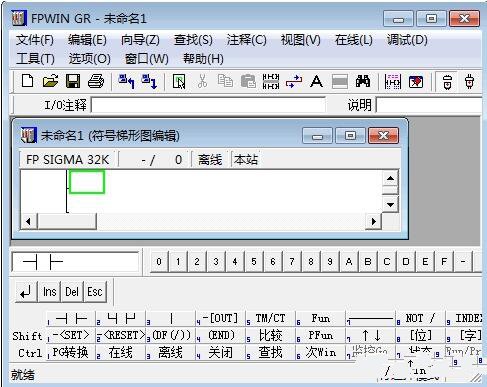The image size is (487, 387).
Task: Open the 选项(O) menu
Action: pyautogui.click(x=90, y=59)
